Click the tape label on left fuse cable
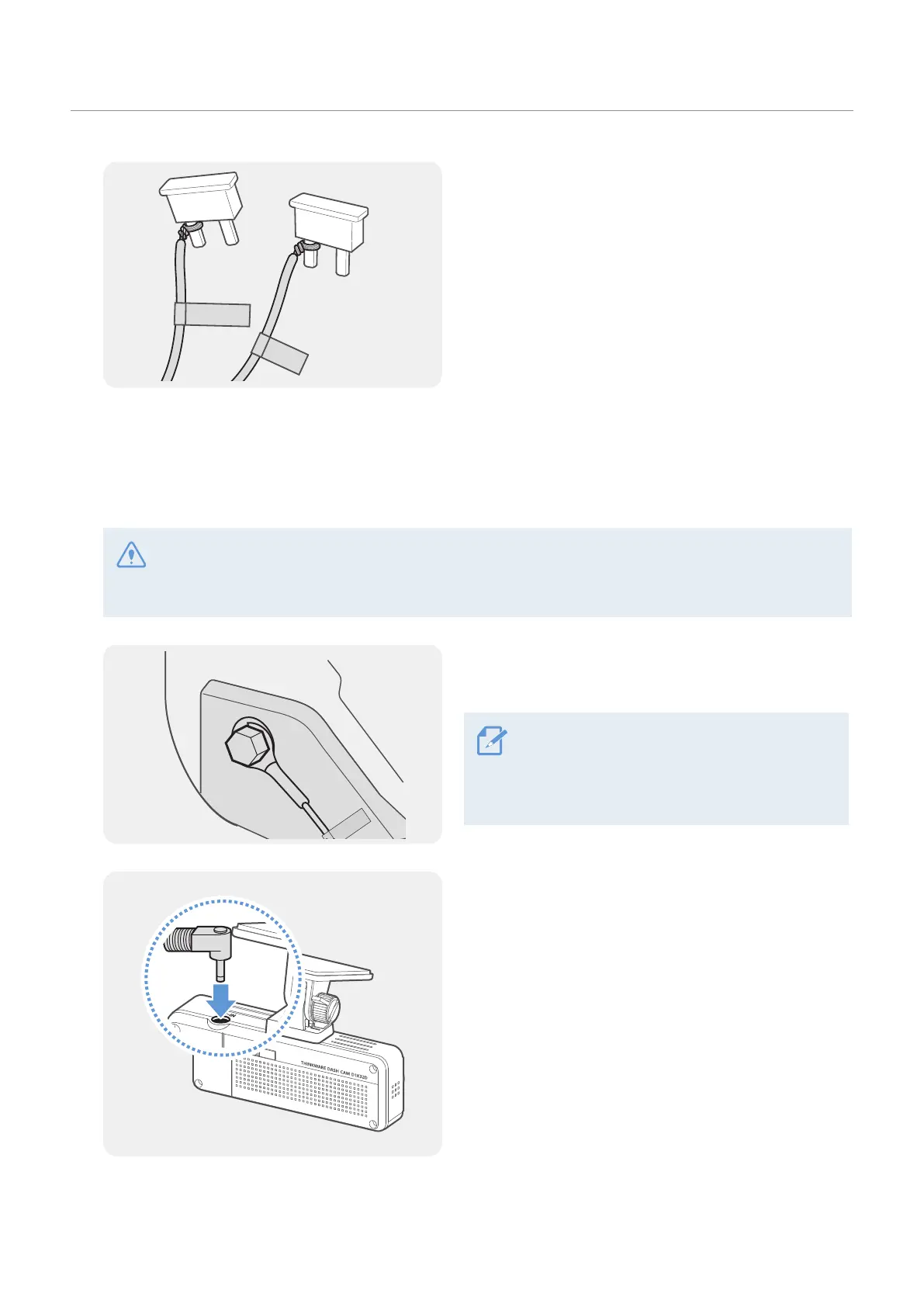Screen dimensions: 924x1307 [x=212, y=315]
